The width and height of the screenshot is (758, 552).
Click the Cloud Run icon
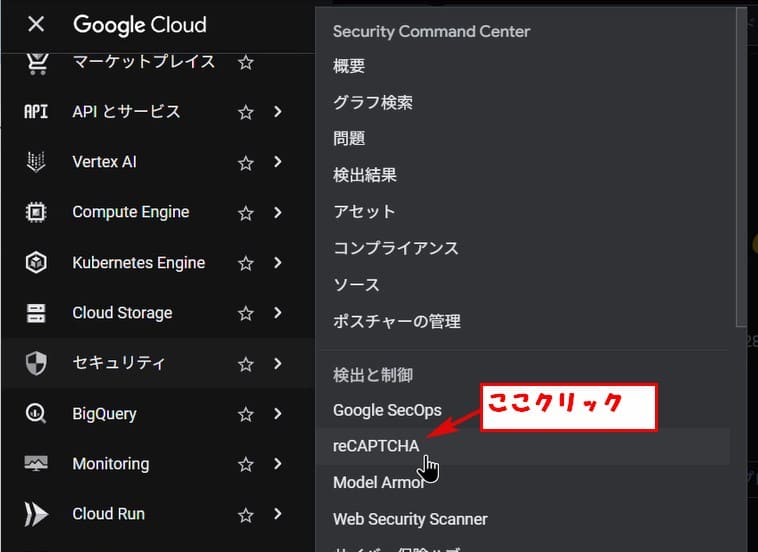(36, 514)
